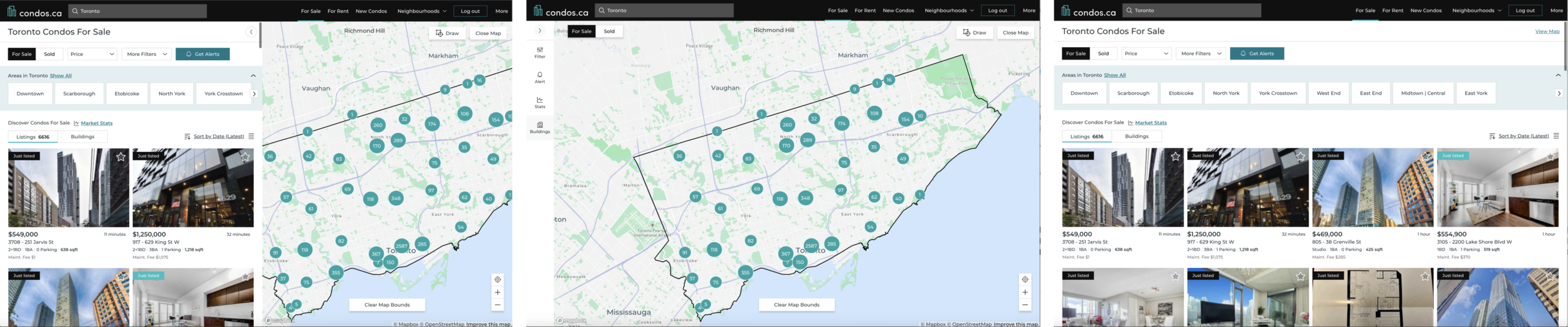This screenshot has height=327, width=1568.
Task: Zoom out on the left view map
Action: (497, 304)
